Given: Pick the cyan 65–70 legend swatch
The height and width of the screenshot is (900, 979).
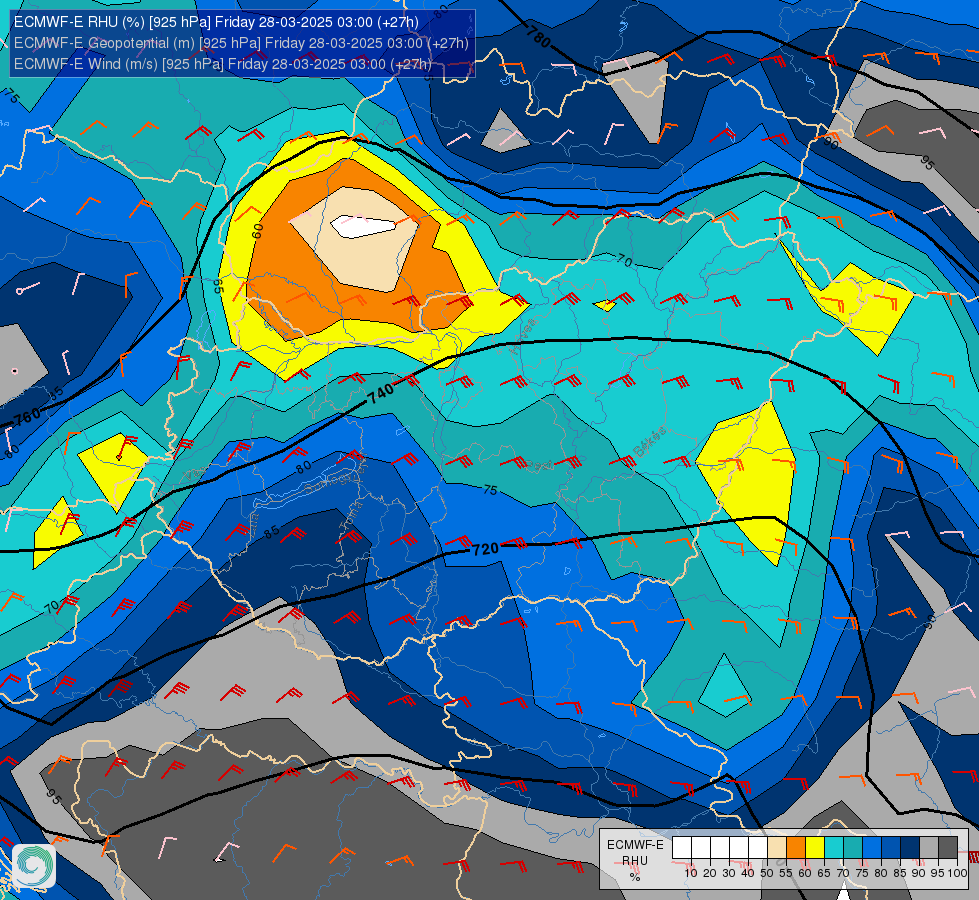Looking at the screenshot, I should 834,848.
